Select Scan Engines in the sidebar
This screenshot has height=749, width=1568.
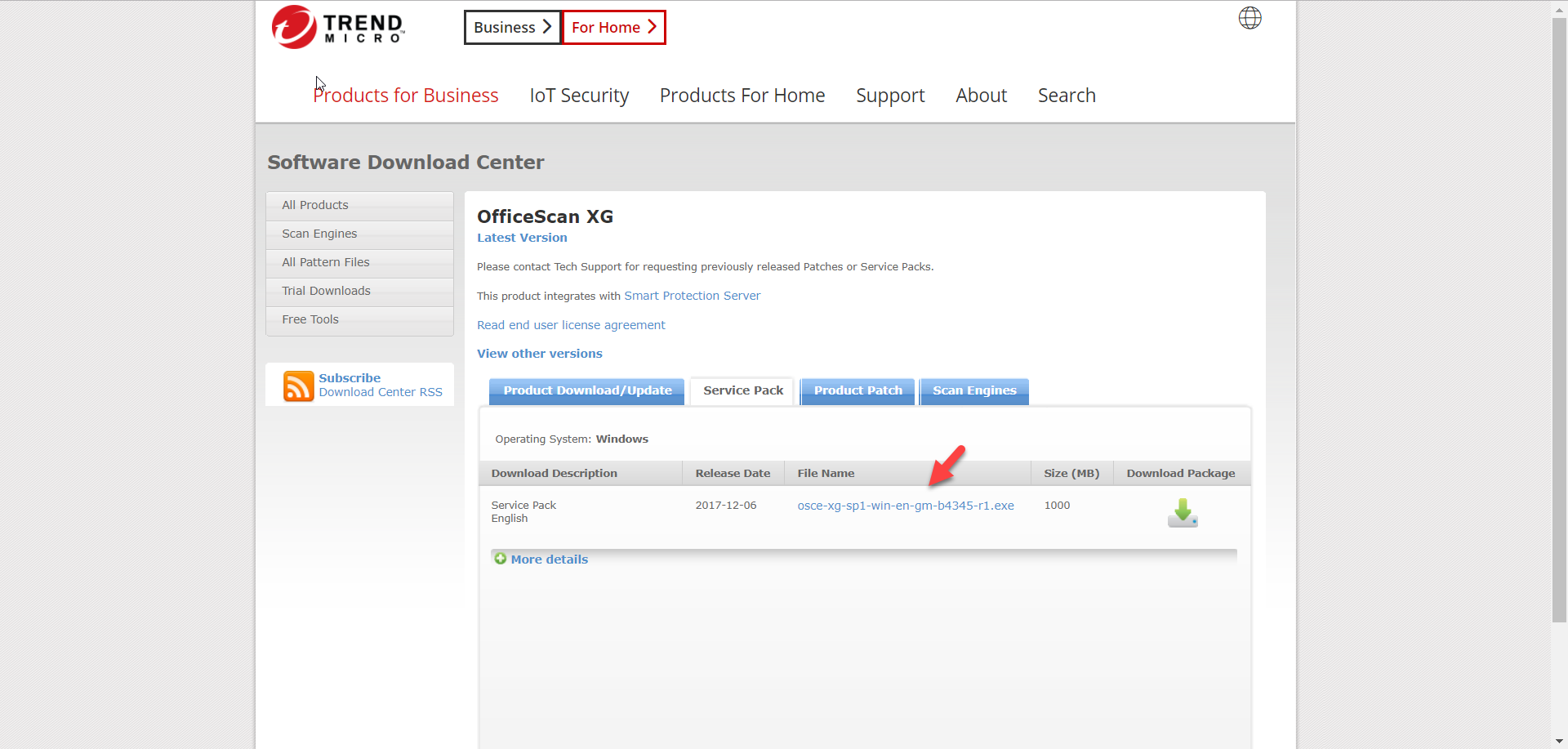coord(359,234)
